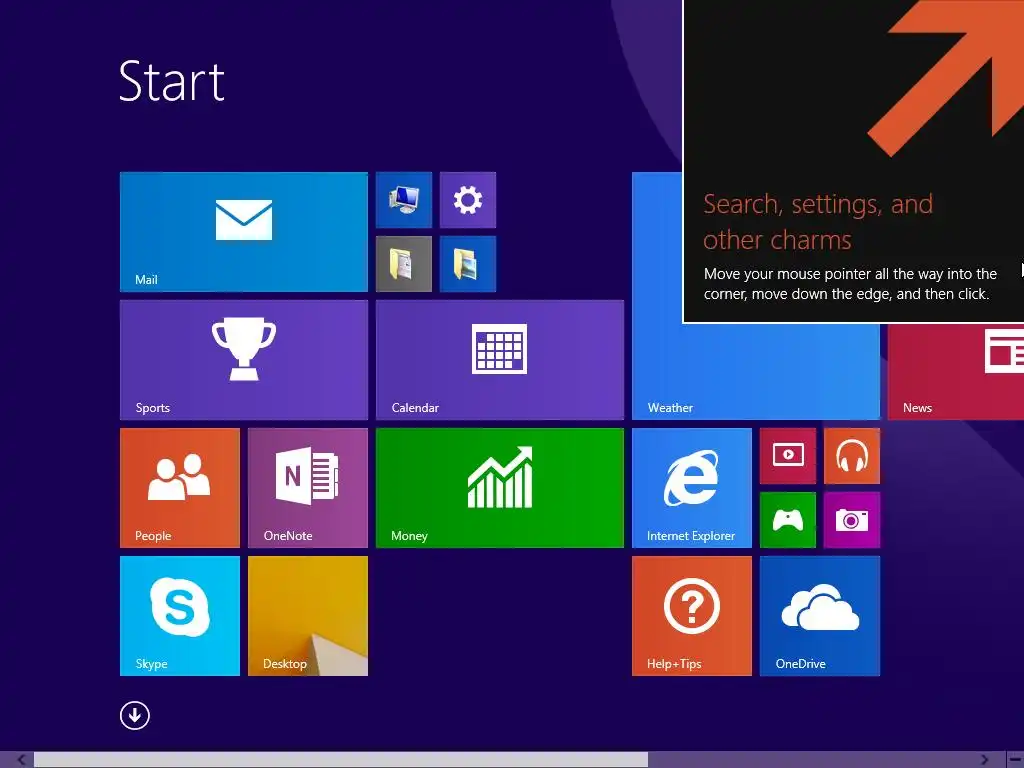1024x768 pixels.
Task: Launch Internet Explorer tile
Action: pos(692,488)
